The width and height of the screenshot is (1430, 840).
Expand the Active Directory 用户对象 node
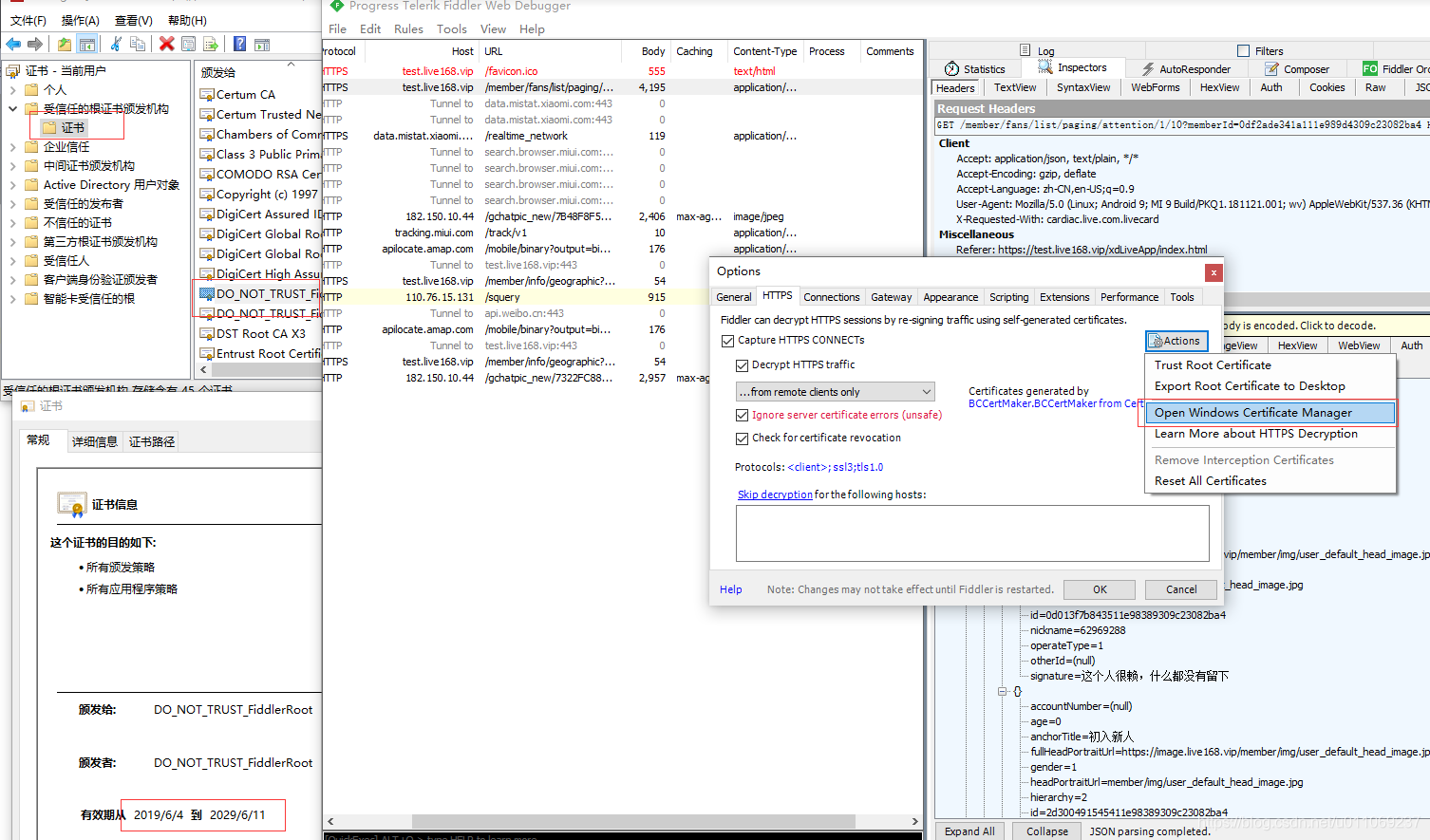tap(12, 184)
